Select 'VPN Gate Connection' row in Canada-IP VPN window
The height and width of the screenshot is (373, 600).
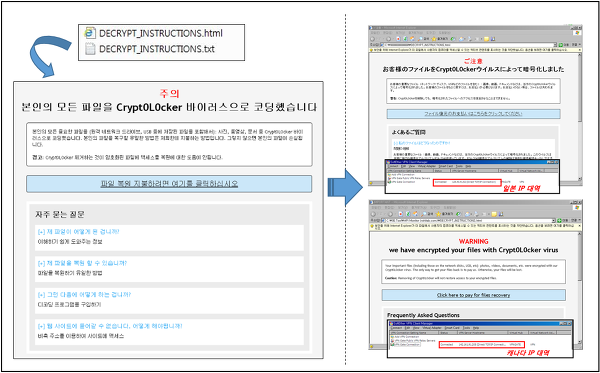[x=406, y=345]
